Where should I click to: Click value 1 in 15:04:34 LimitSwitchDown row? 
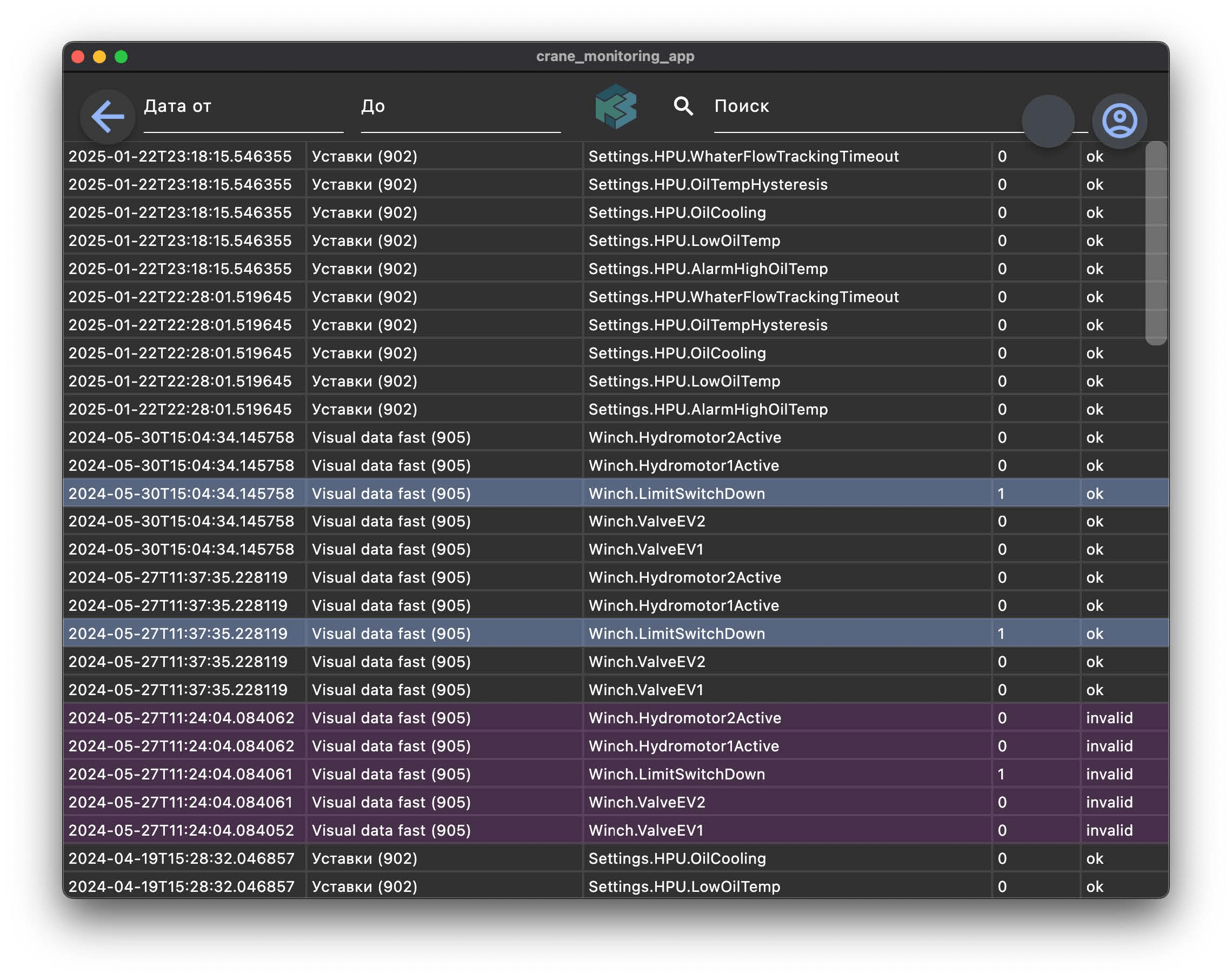[1001, 493]
